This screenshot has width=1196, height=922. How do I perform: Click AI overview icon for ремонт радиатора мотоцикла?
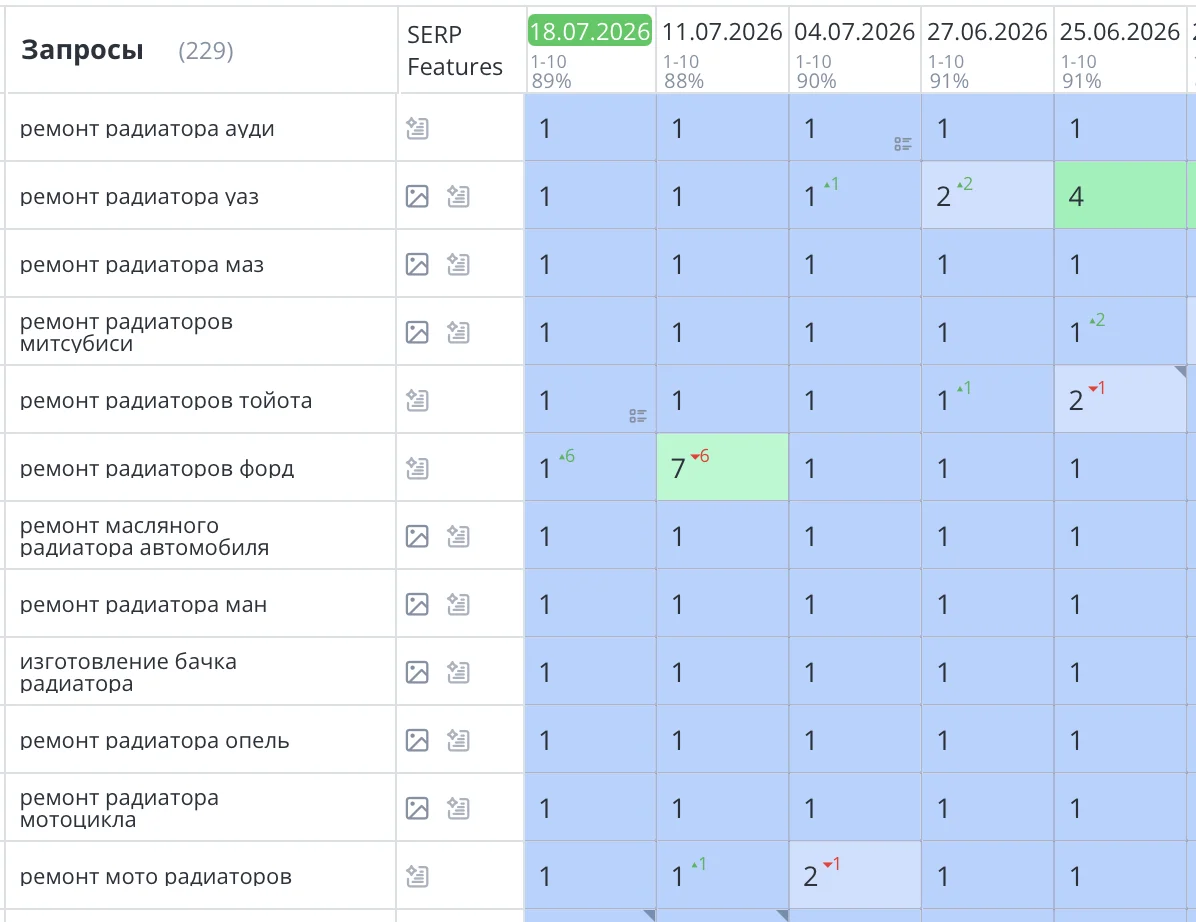coord(458,808)
